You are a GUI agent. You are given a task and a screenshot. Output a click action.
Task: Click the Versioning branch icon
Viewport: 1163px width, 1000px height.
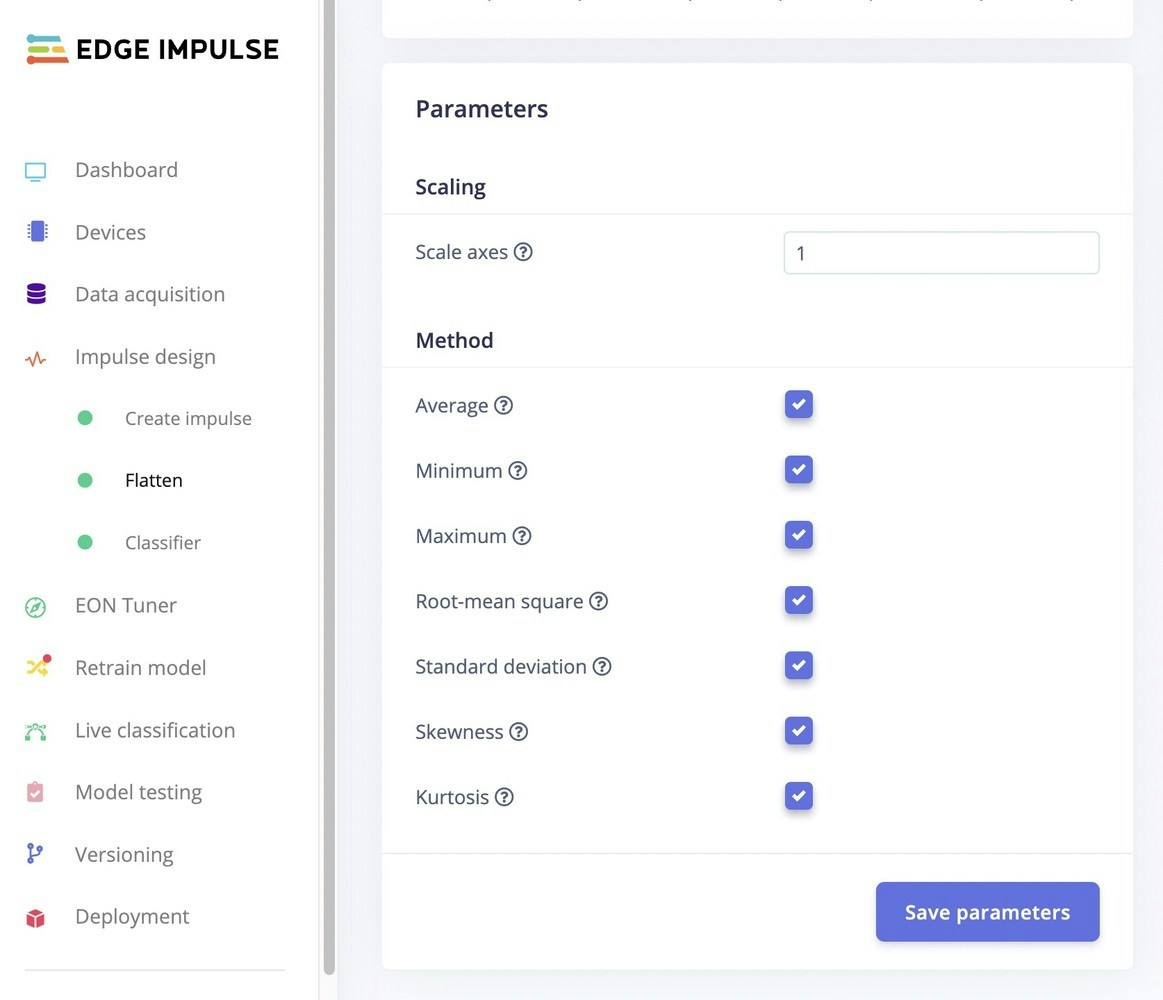tap(35, 854)
